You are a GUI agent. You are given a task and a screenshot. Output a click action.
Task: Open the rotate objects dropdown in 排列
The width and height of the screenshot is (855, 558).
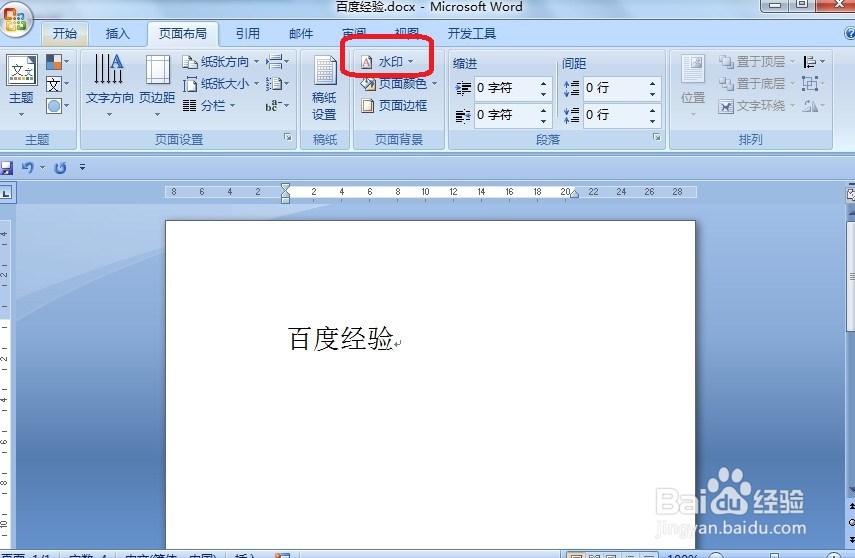click(x=813, y=106)
